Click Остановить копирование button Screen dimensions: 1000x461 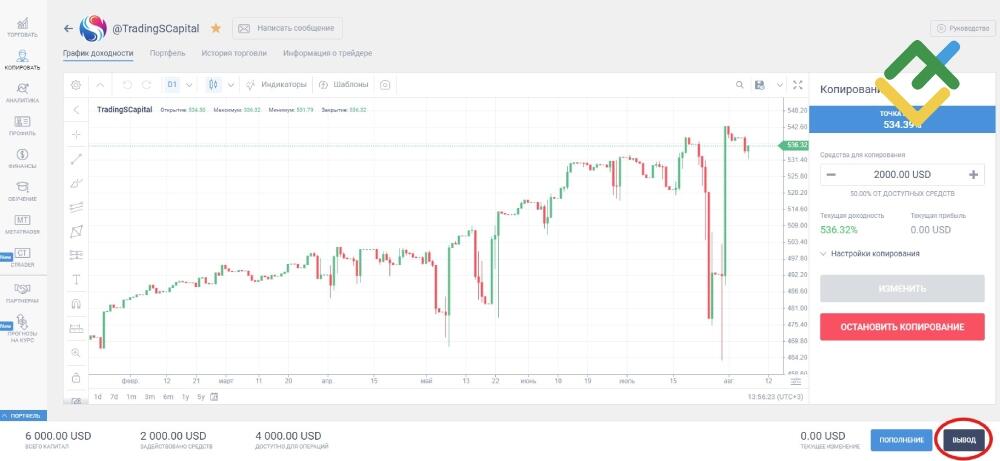click(x=902, y=326)
